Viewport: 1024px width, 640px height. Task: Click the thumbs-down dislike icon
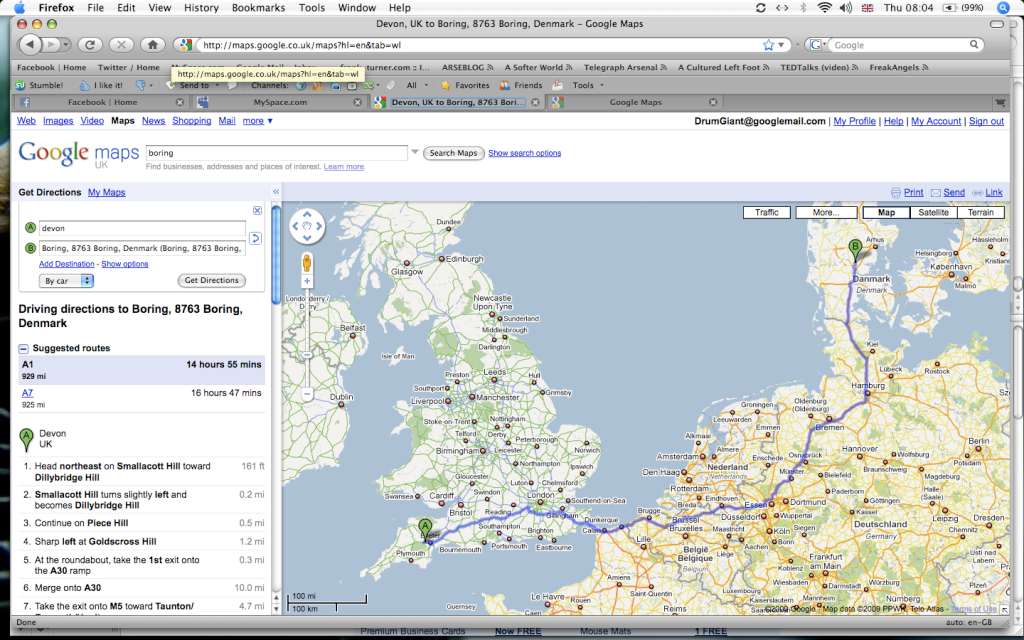pyautogui.click(x=140, y=85)
